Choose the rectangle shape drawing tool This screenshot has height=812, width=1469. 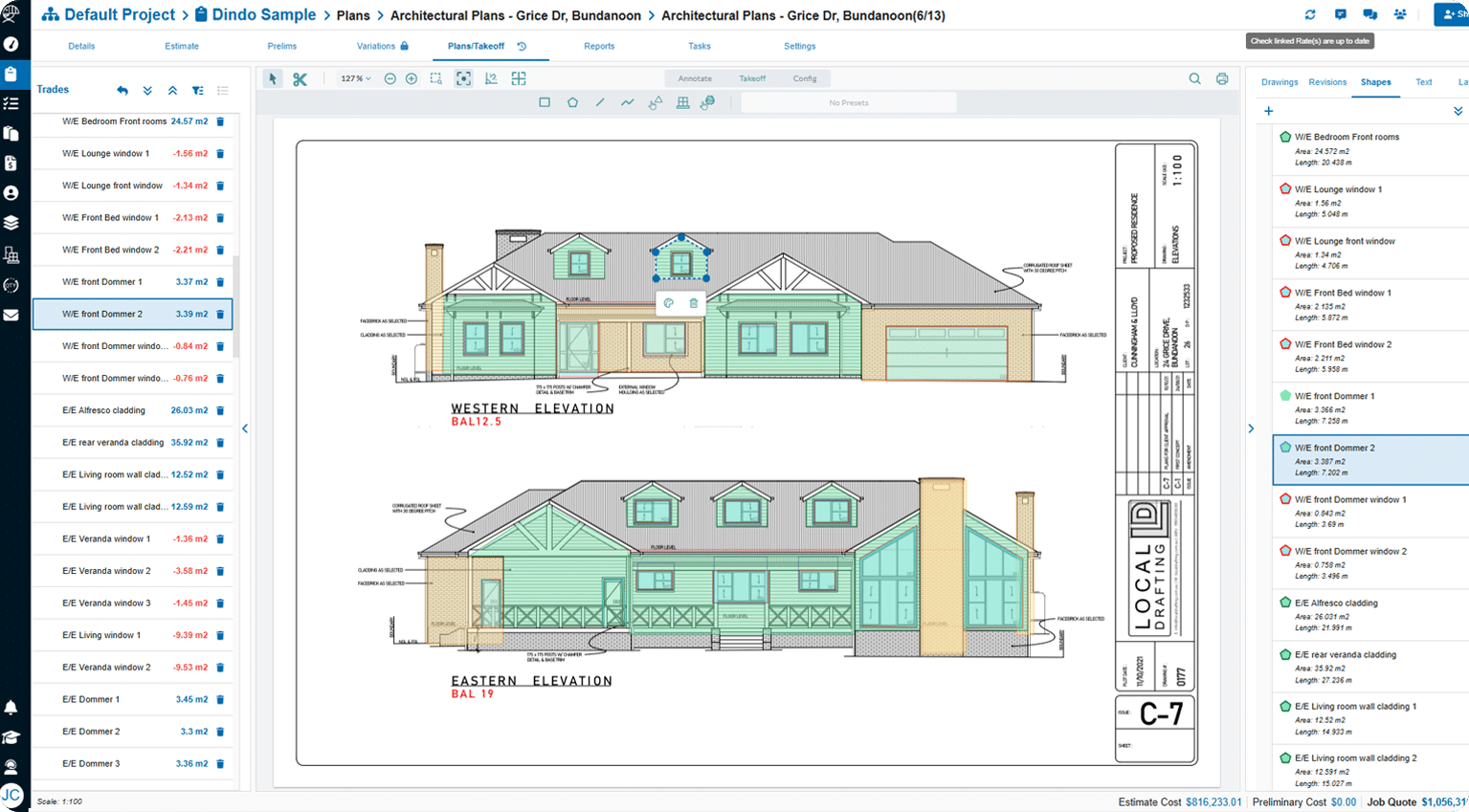[x=545, y=102]
